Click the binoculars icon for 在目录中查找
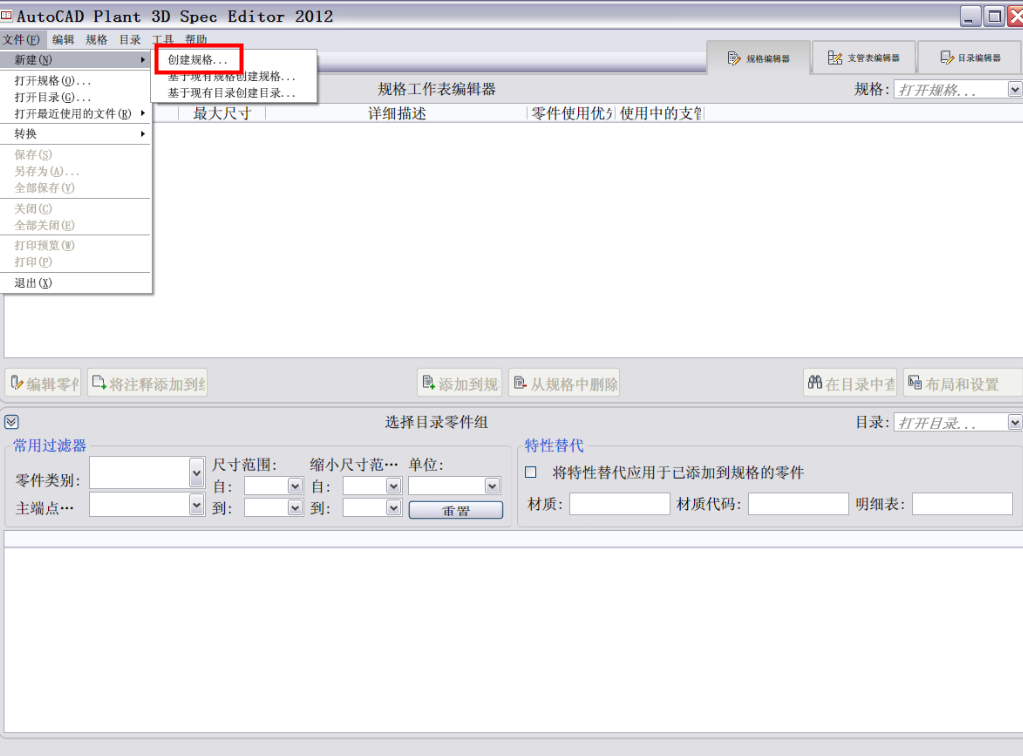1023x756 pixels. click(x=815, y=383)
